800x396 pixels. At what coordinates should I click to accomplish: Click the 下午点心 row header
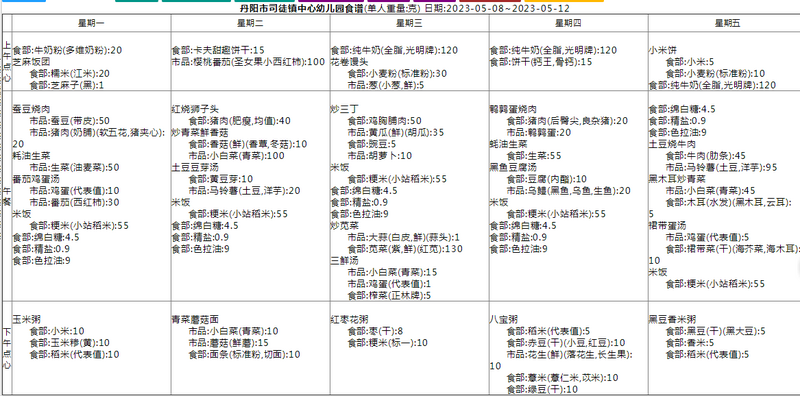[7, 348]
